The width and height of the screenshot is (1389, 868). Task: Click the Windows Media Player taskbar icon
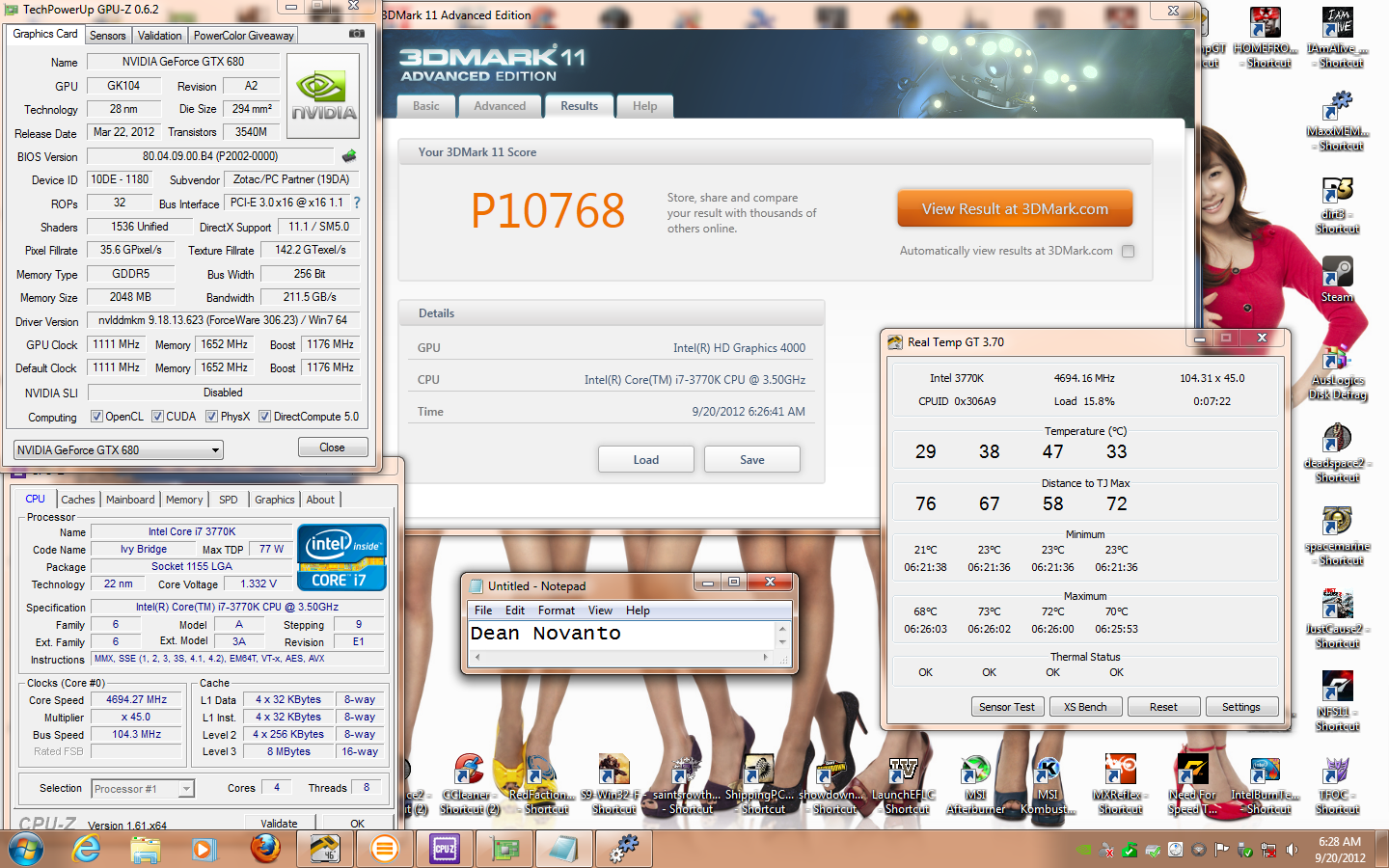204,849
